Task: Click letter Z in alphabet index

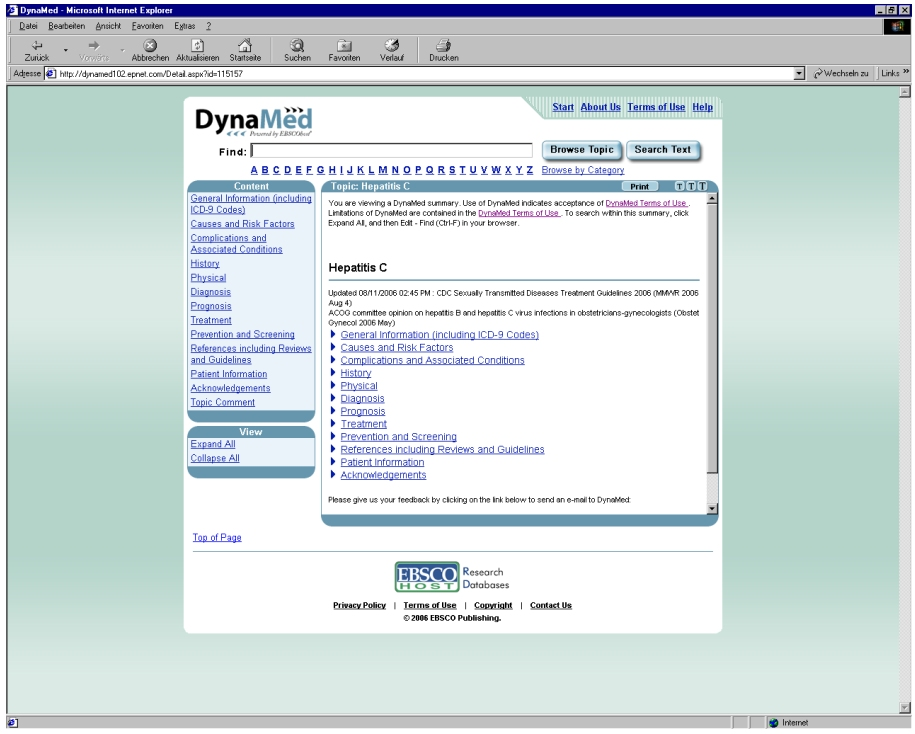Action: (530, 170)
